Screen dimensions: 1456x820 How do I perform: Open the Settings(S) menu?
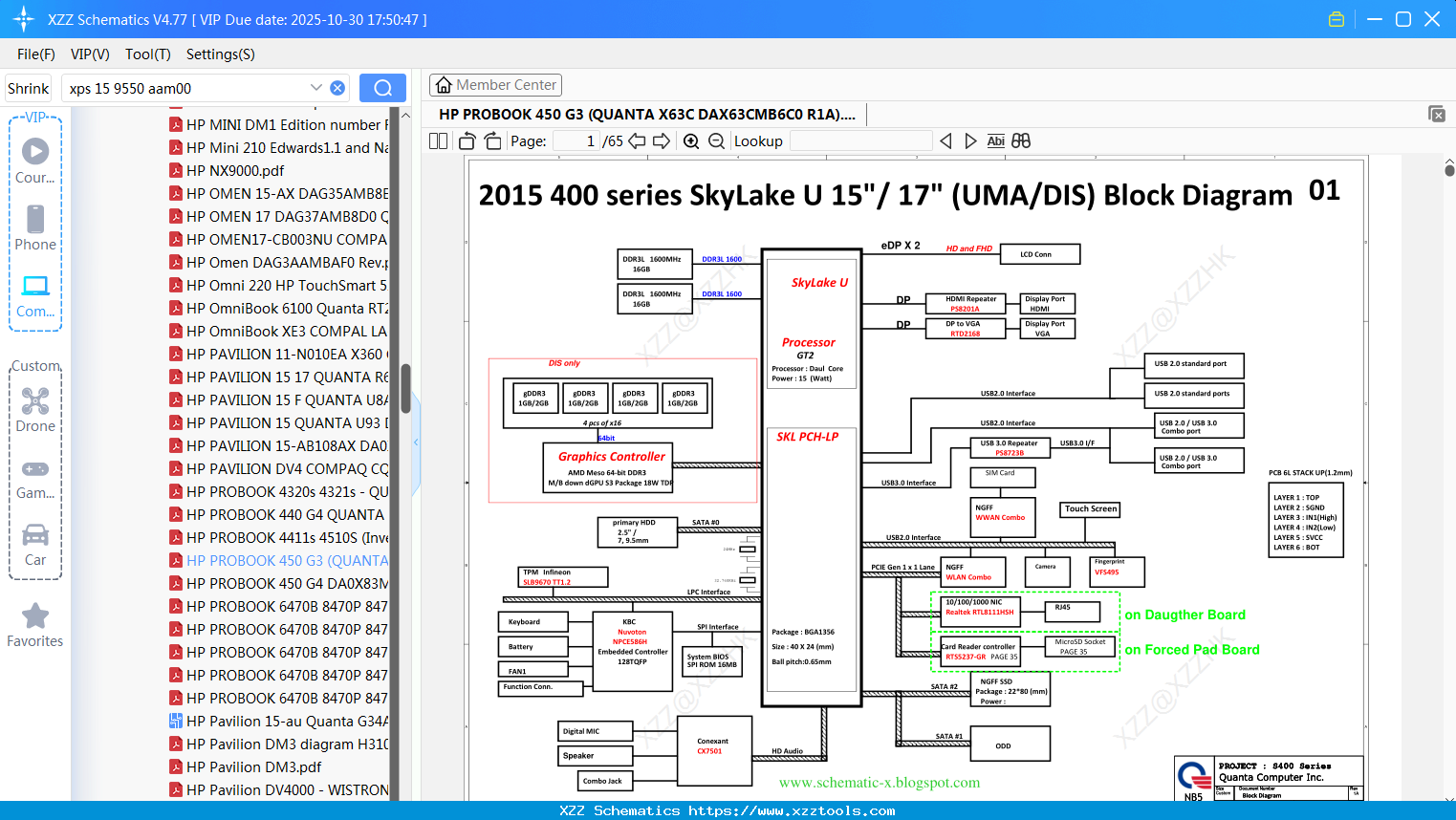(x=221, y=54)
